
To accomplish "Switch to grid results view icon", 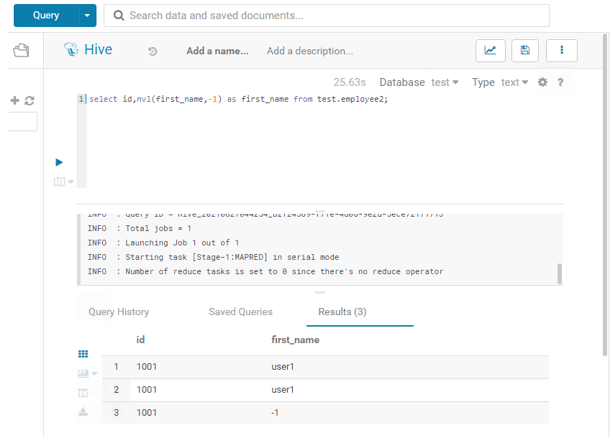I will pos(83,354).
